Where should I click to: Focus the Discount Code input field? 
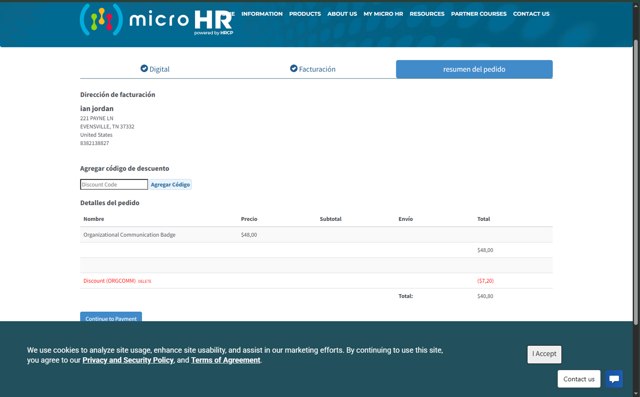114,184
